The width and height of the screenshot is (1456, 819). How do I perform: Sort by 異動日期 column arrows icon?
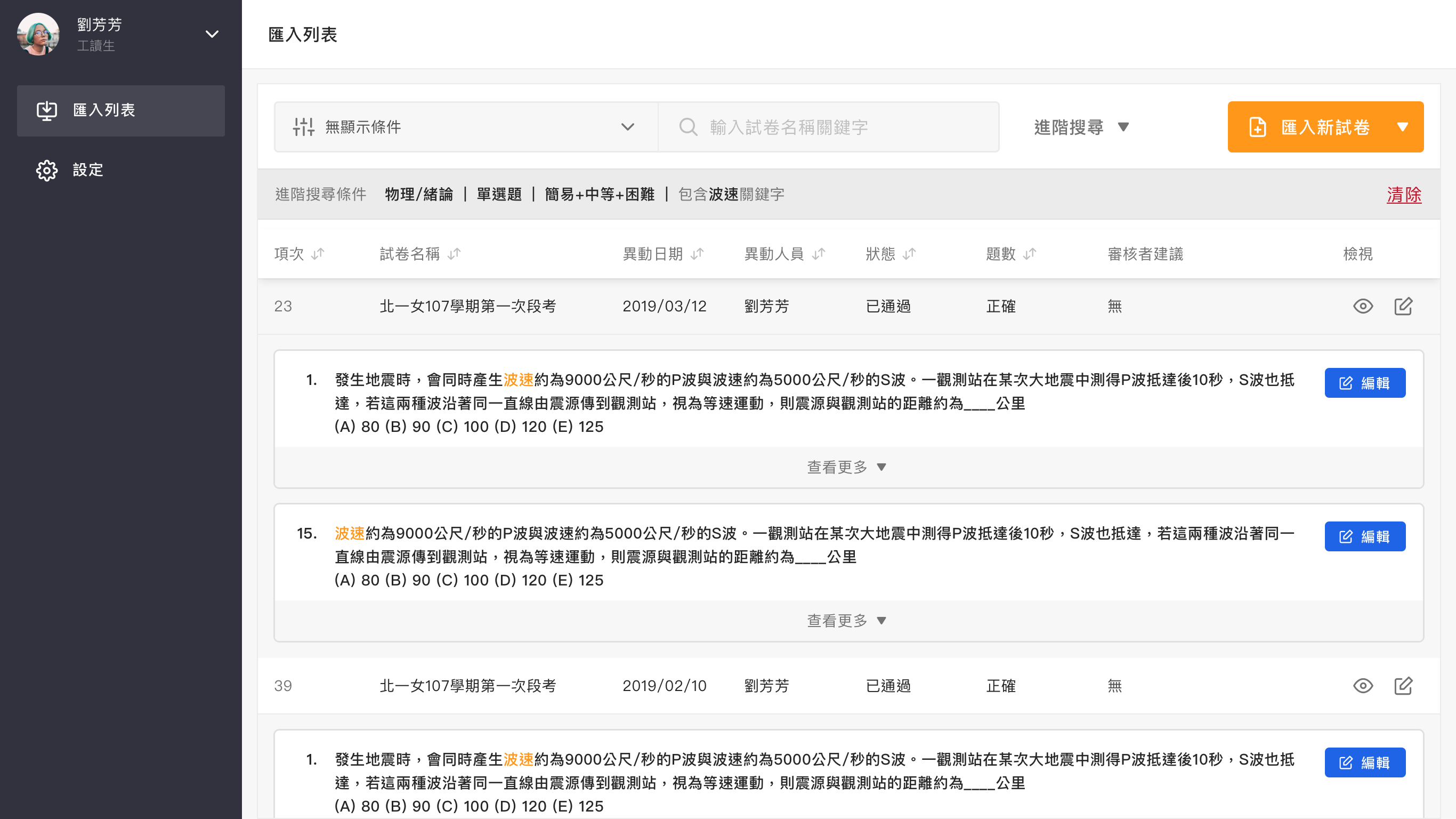tap(697, 254)
